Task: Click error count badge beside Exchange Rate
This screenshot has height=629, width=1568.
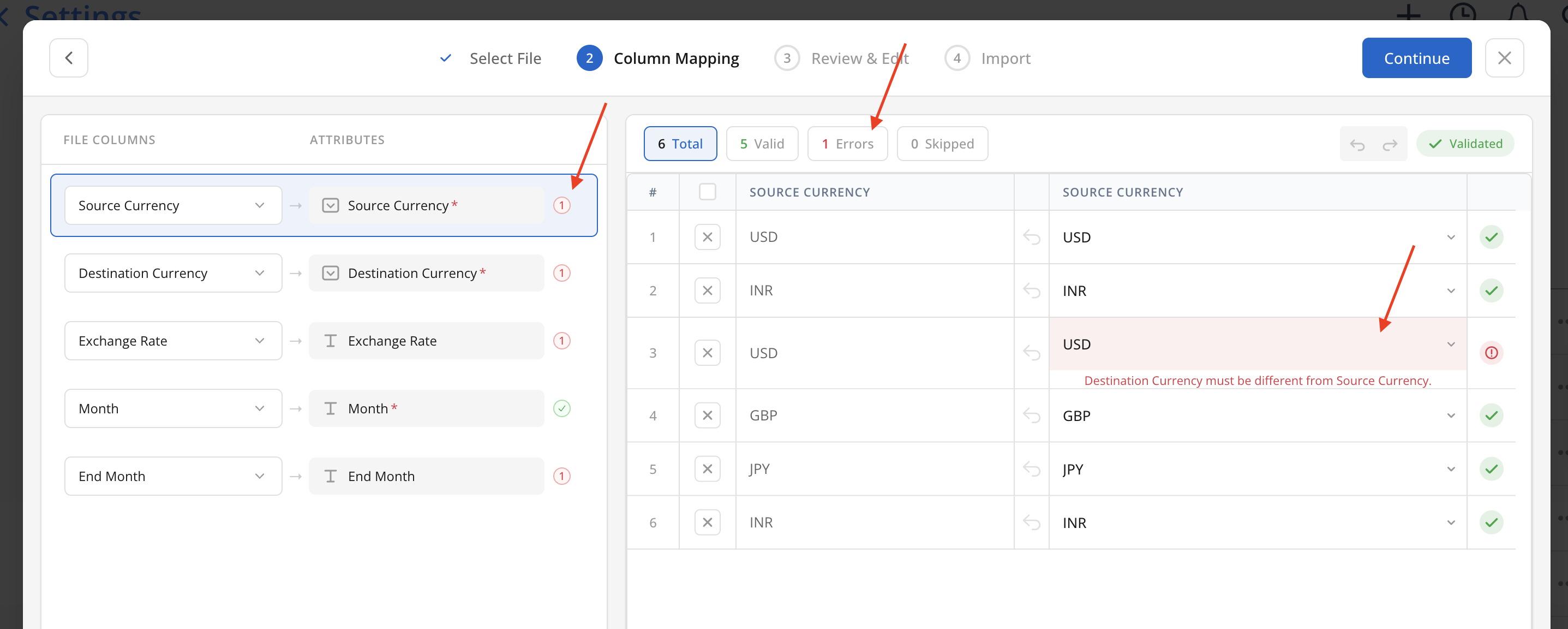Action: point(561,341)
